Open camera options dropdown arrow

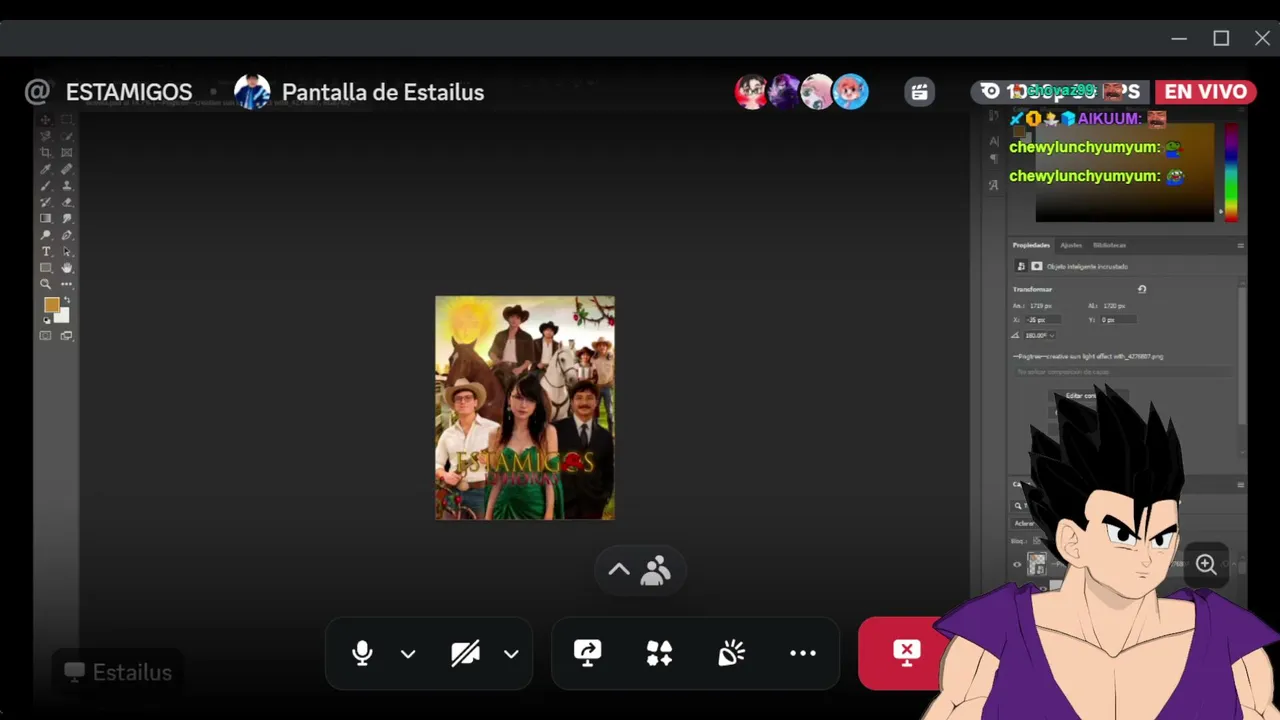pyautogui.click(x=511, y=654)
